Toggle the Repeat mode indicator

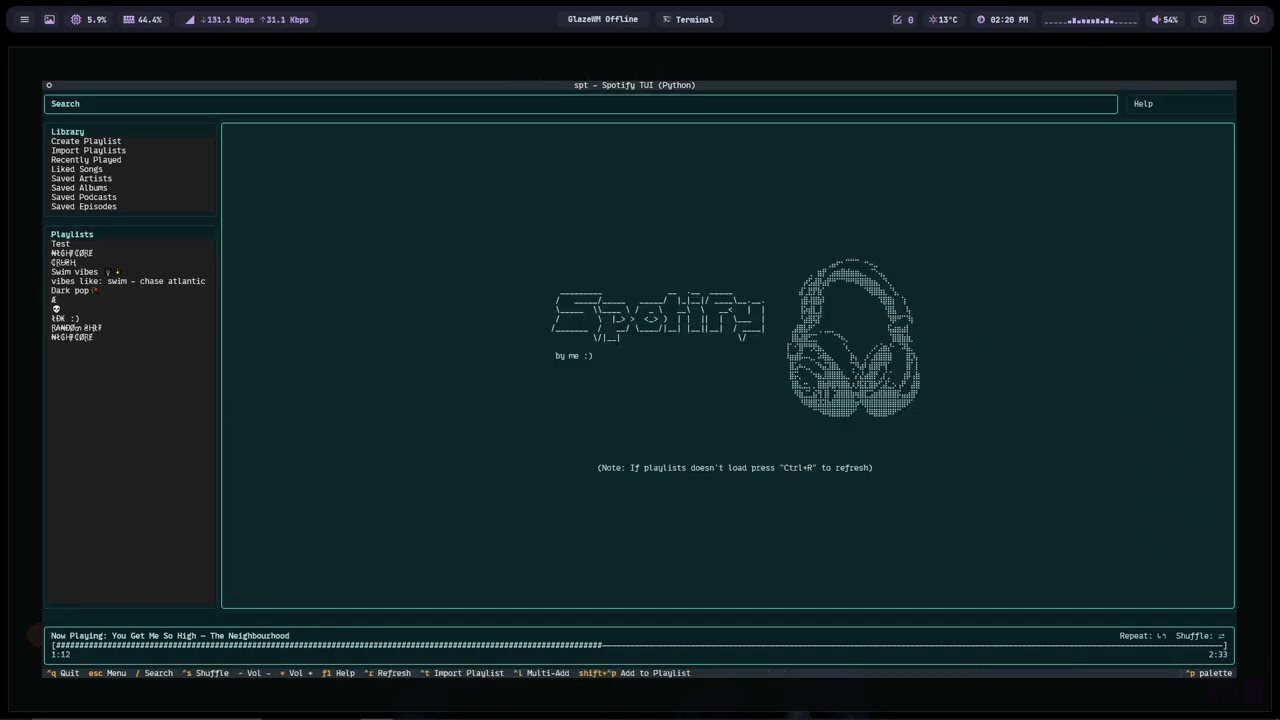pyautogui.click(x=1143, y=636)
